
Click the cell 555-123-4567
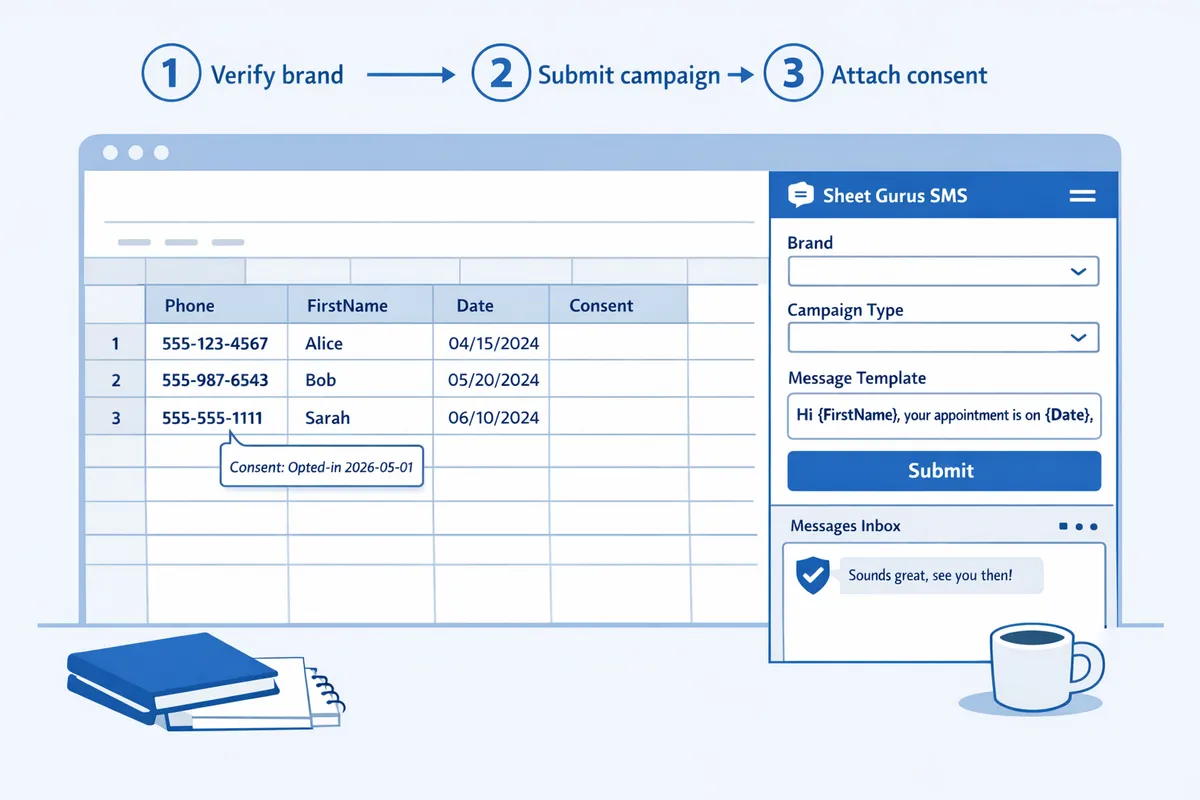217,343
